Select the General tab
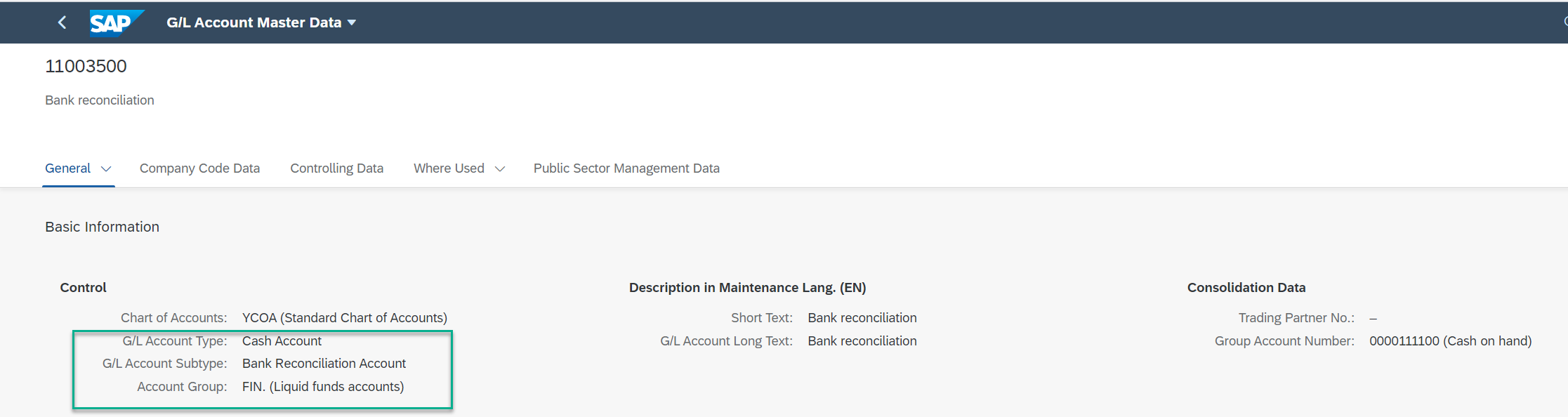This screenshot has width=1568, height=417. 67,168
